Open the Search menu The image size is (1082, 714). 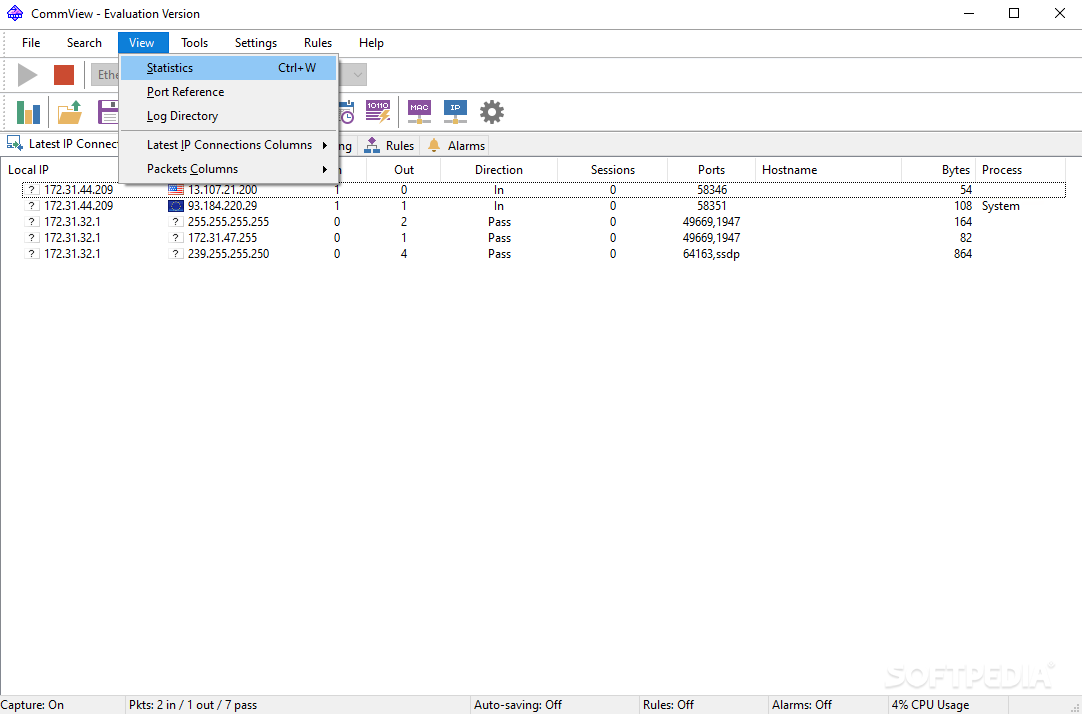tap(84, 43)
